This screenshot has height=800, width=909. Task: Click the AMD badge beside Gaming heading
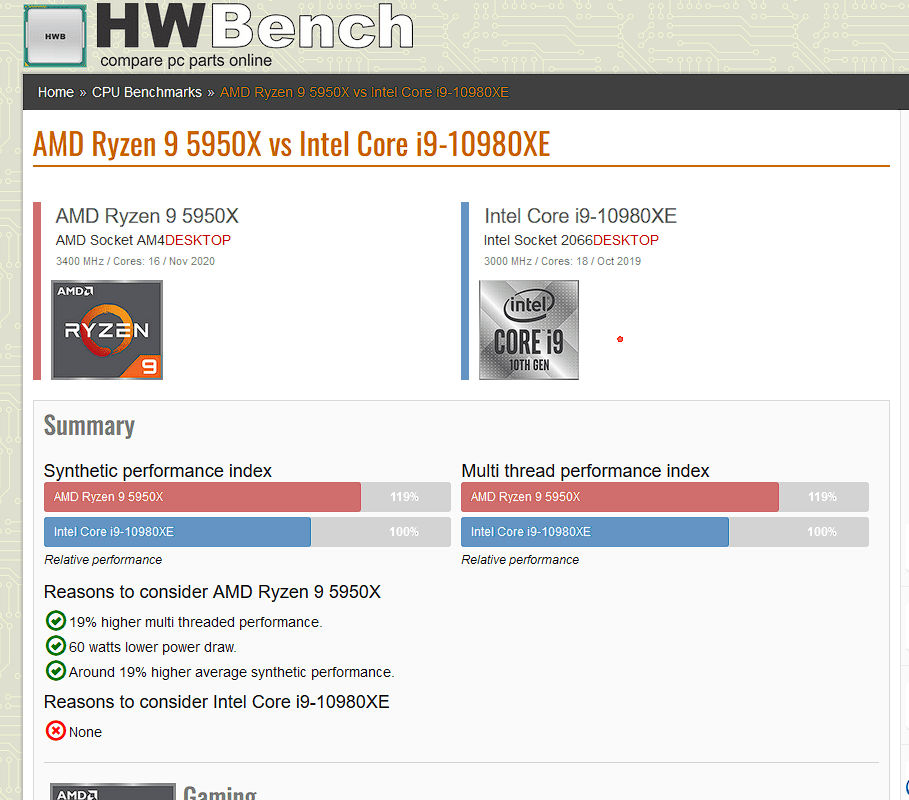tap(113, 792)
